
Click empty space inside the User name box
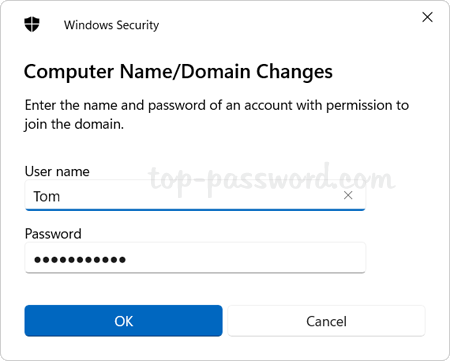(200, 195)
